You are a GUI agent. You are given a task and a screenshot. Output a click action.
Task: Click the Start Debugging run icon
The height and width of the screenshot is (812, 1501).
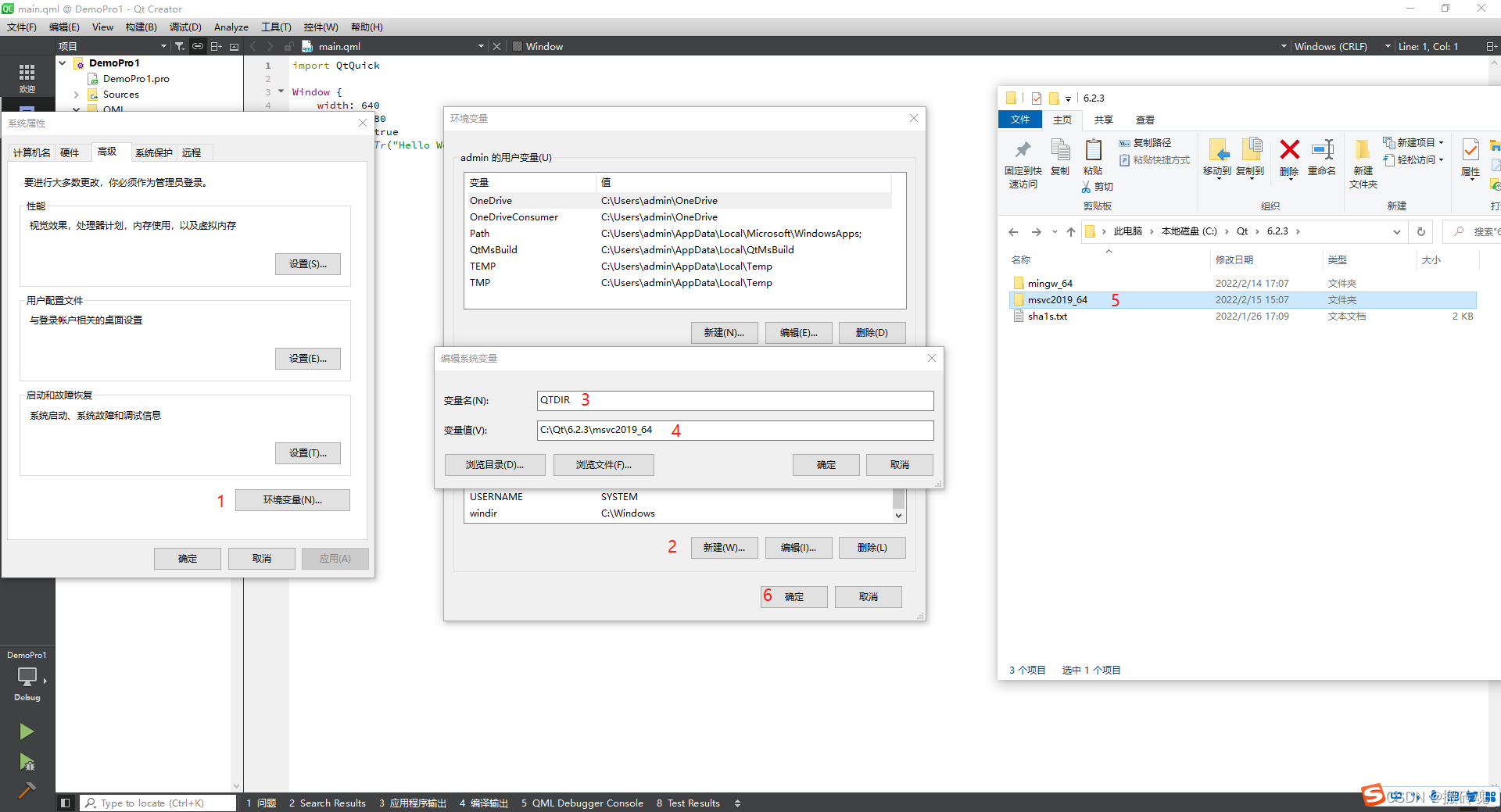27,761
